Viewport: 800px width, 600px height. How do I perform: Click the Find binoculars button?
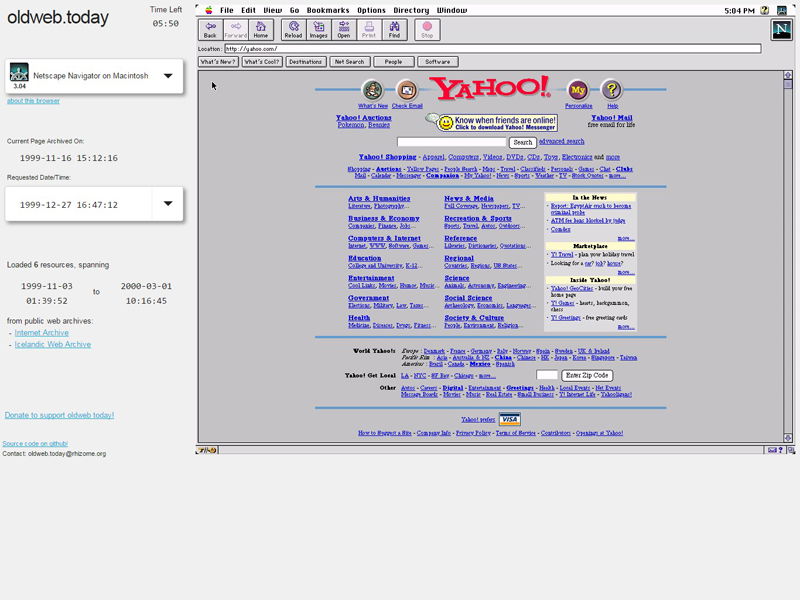click(x=394, y=30)
